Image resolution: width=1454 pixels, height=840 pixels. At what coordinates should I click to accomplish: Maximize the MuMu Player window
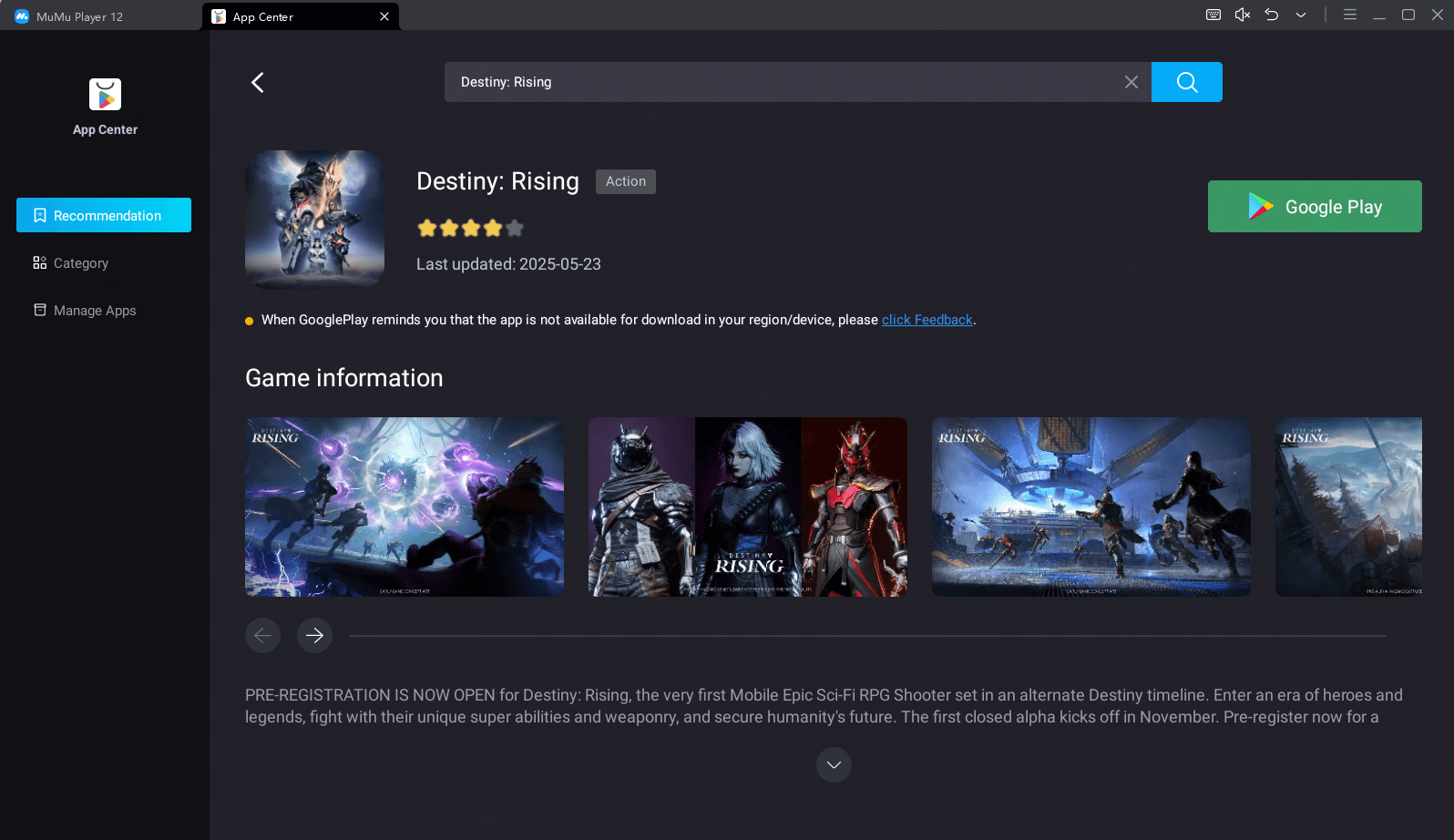[x=1408, y=15]
